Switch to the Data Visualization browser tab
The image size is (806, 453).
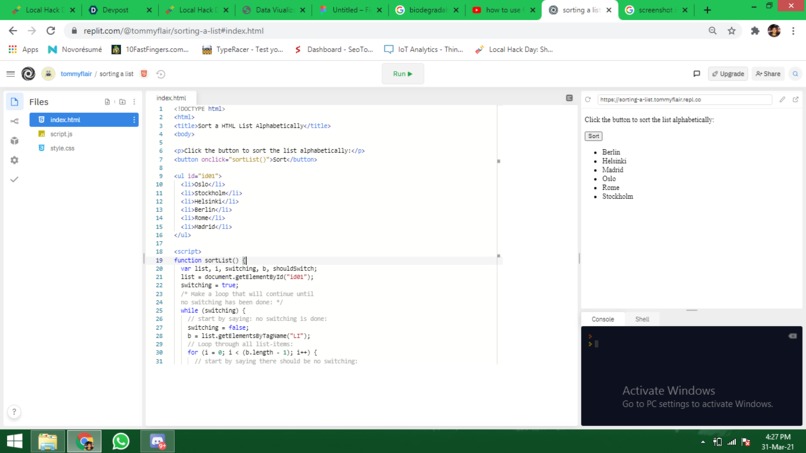[x=273, y=10]
